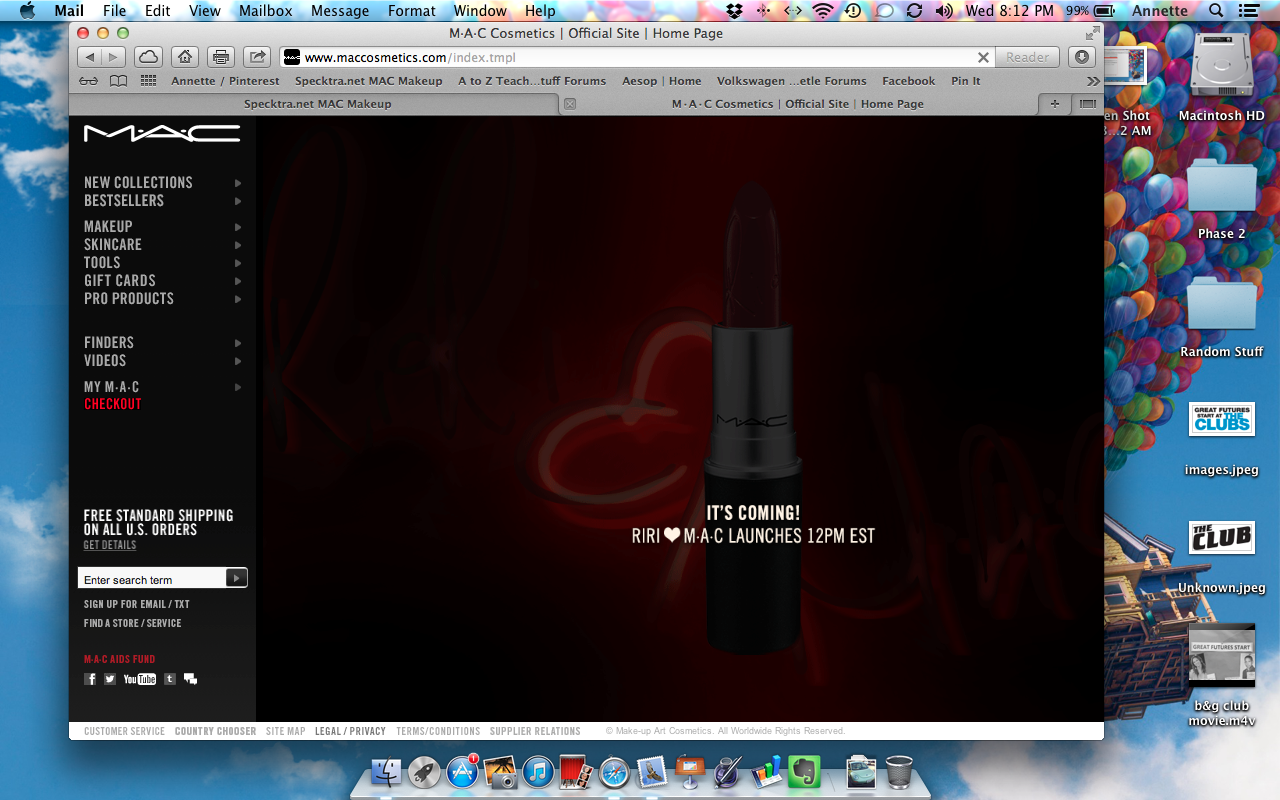Open the MAC Tumblr icon on the page
1280x800 pixels.
[x=170, y=679]
